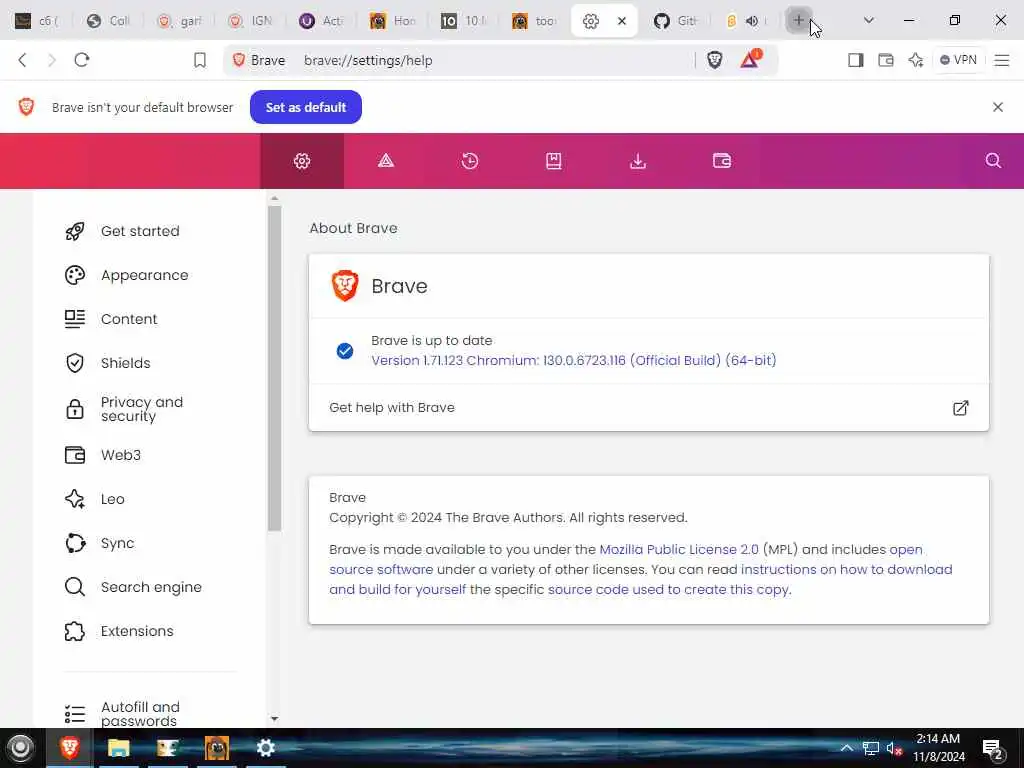Click the taskbar volume speaker icon
This screenshot has width=1024, height=768.
(894, 748)
